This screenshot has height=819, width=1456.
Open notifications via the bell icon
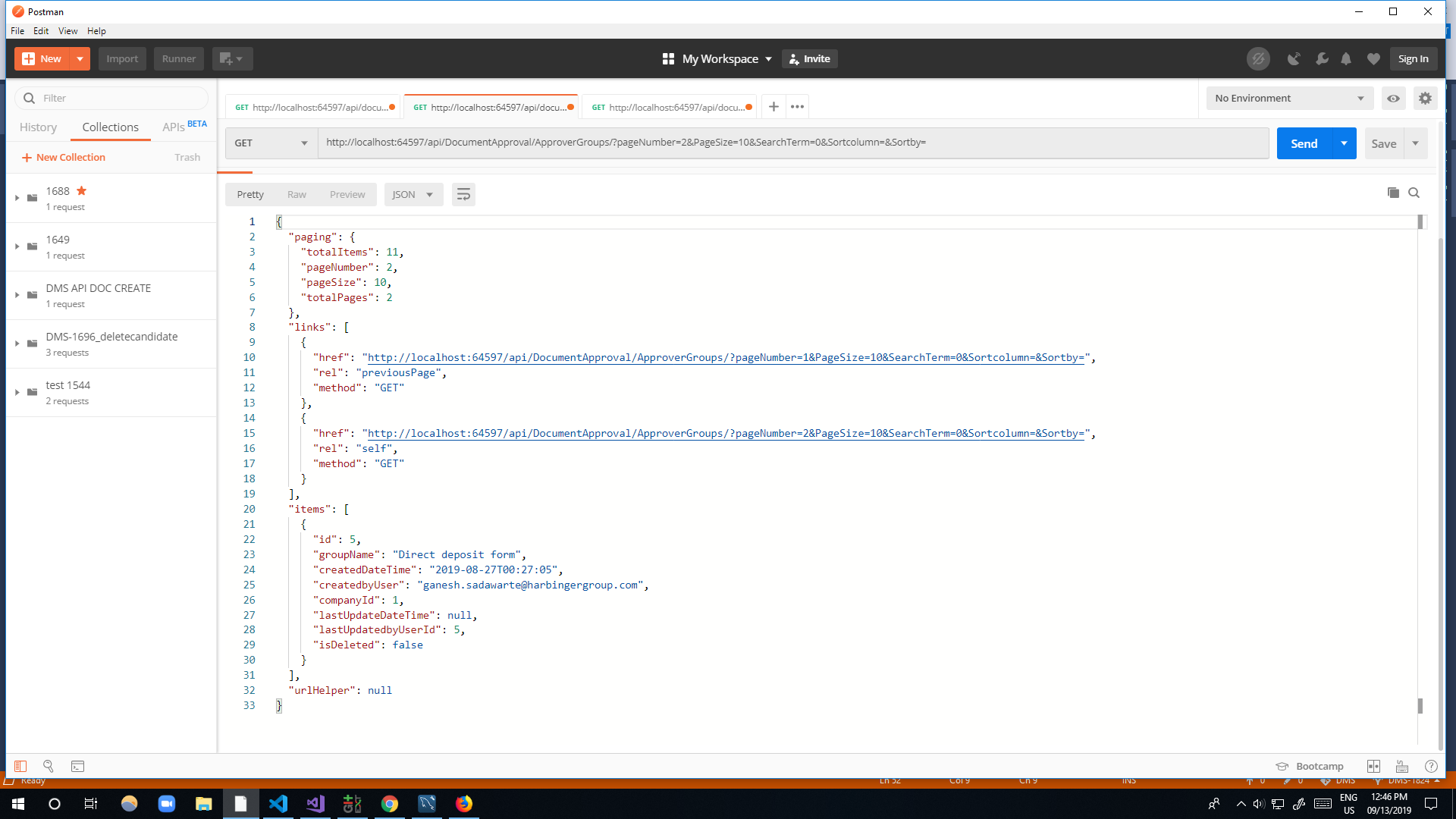(x=1347, y=58)
